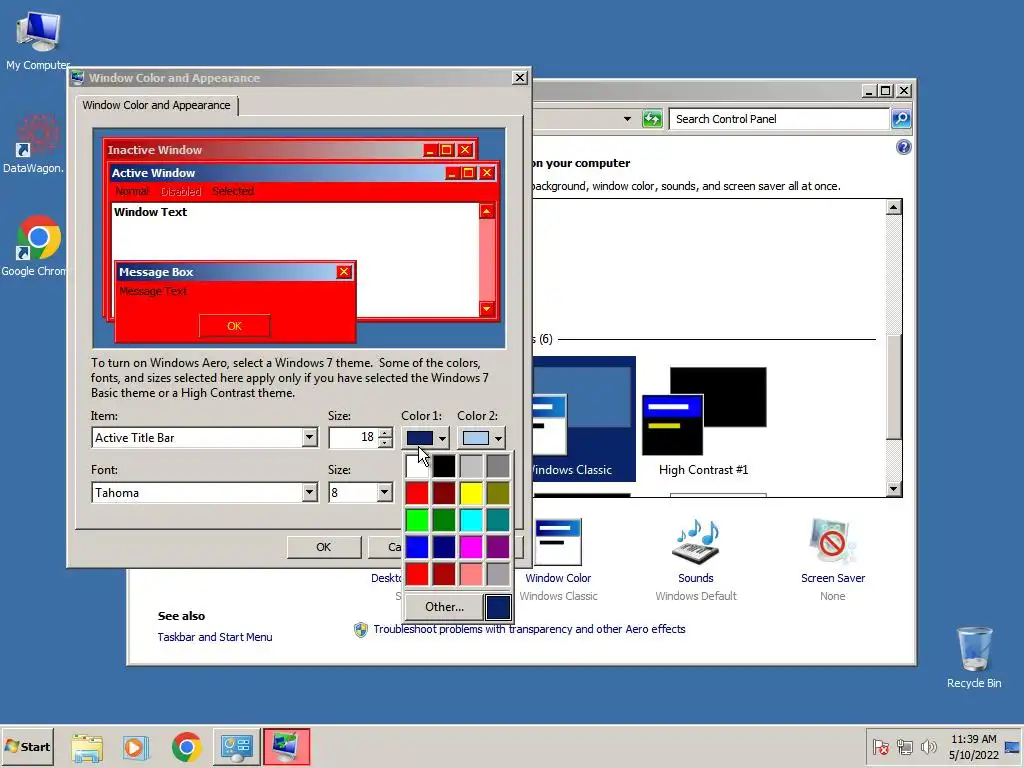This screenshot has height=768, width=1024.
Task: Open the Start menu button
Action: [27, 746]
